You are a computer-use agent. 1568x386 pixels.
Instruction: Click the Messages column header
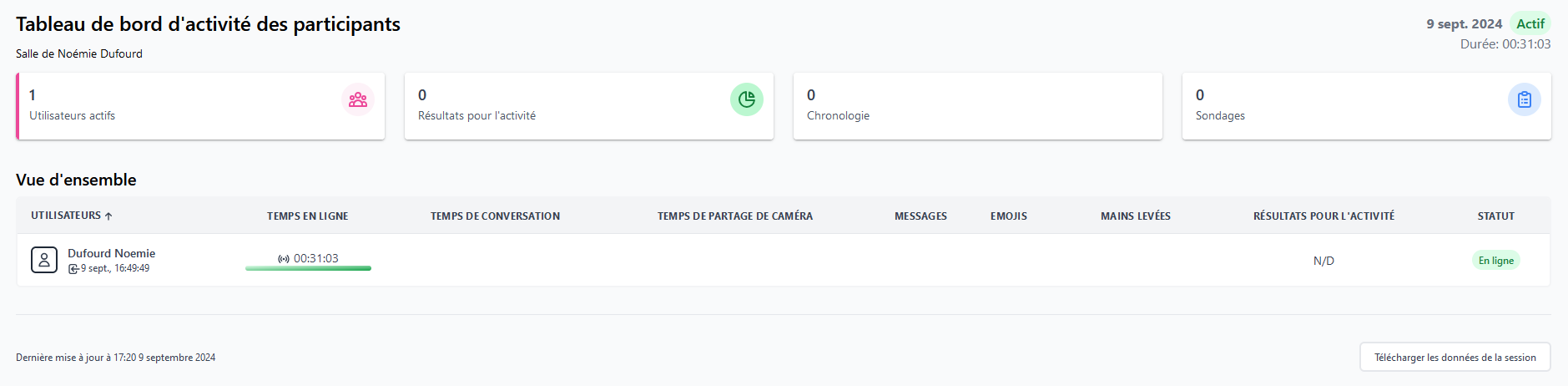pyautogui.click(x=920, y=216)
